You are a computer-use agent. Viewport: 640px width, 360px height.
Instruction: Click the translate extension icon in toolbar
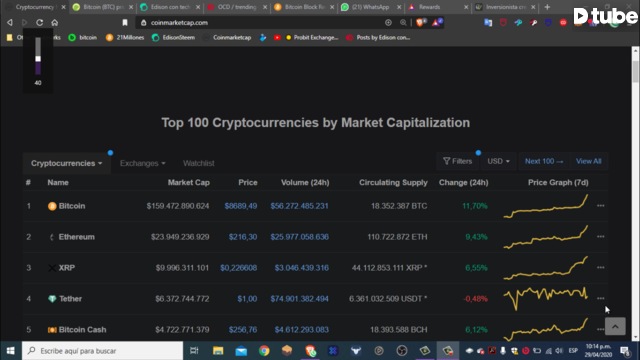[488, 22]
